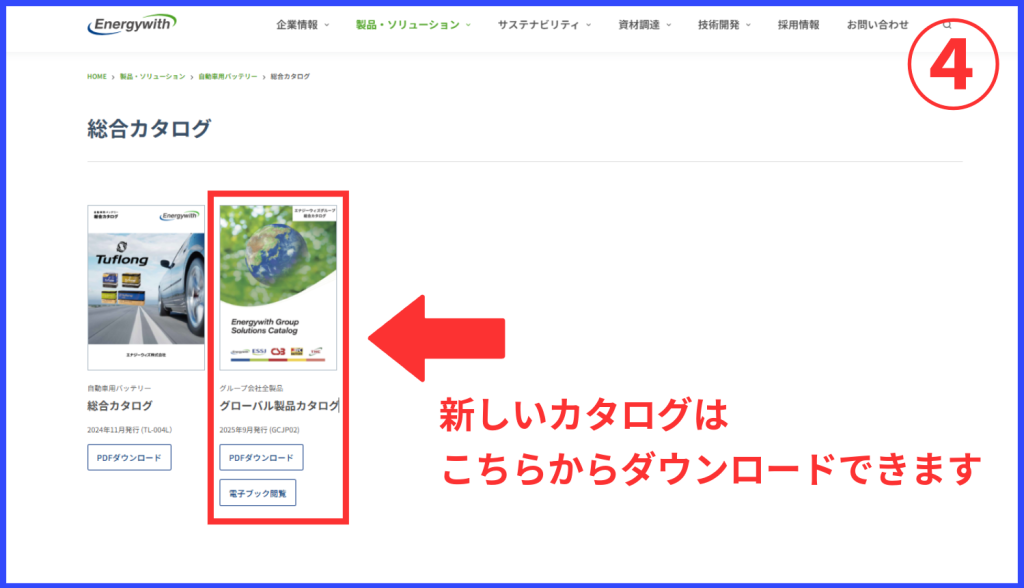Open the Energywith Group Solutions Catalog cover
Viewport: 1024px width, 588px height.
pyautogui.click(x=278, y=288)
